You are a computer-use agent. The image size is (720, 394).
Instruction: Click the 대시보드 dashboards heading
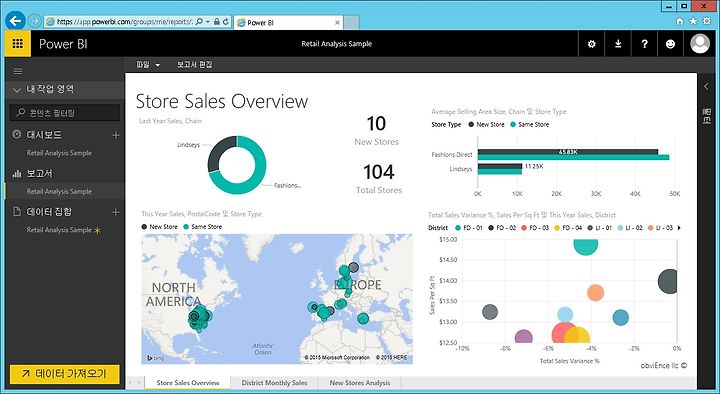[x=44, y=135]
